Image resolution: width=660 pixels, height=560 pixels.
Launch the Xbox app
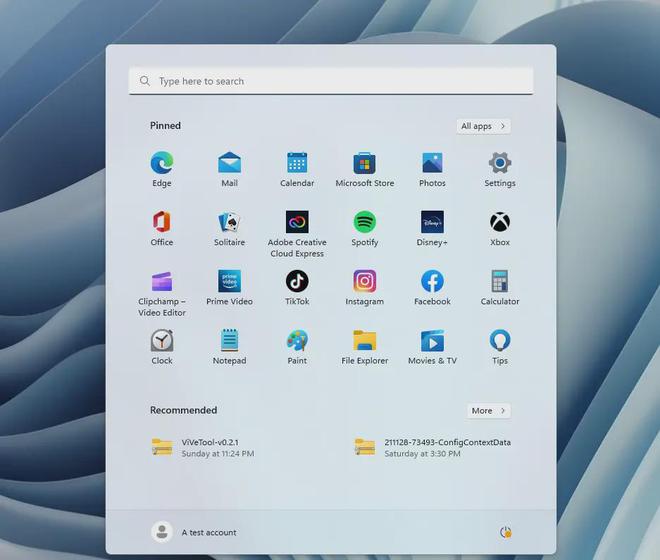tap(500, 222)
